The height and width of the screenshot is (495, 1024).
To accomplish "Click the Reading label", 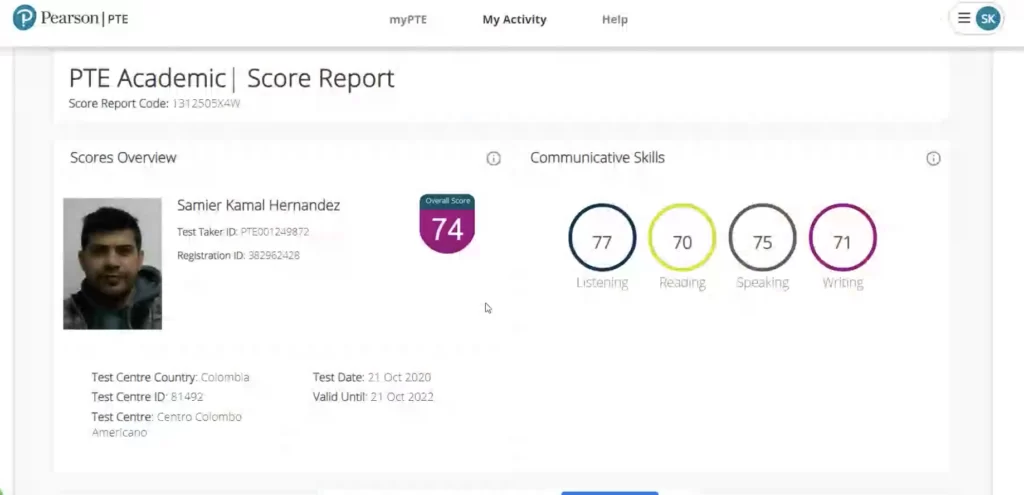I will click(x=682, y=283).
